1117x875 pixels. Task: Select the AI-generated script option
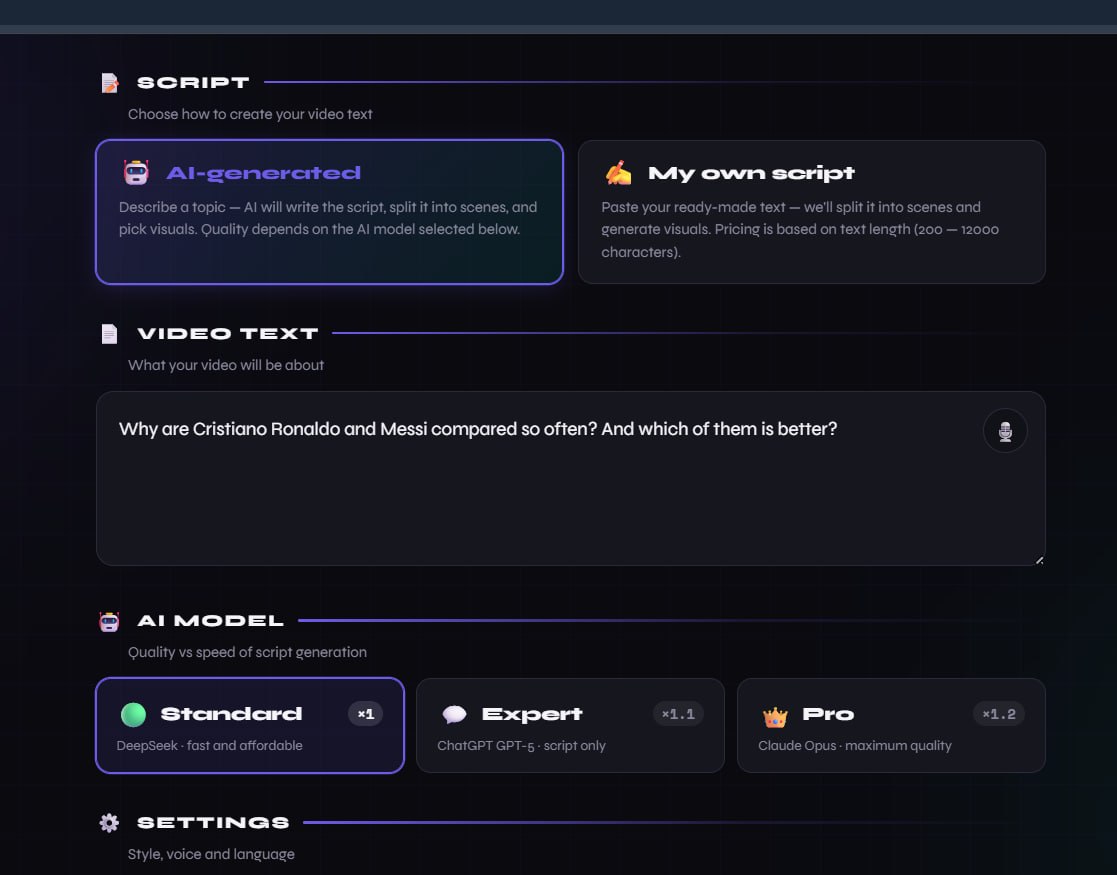(x=329, y=212)
